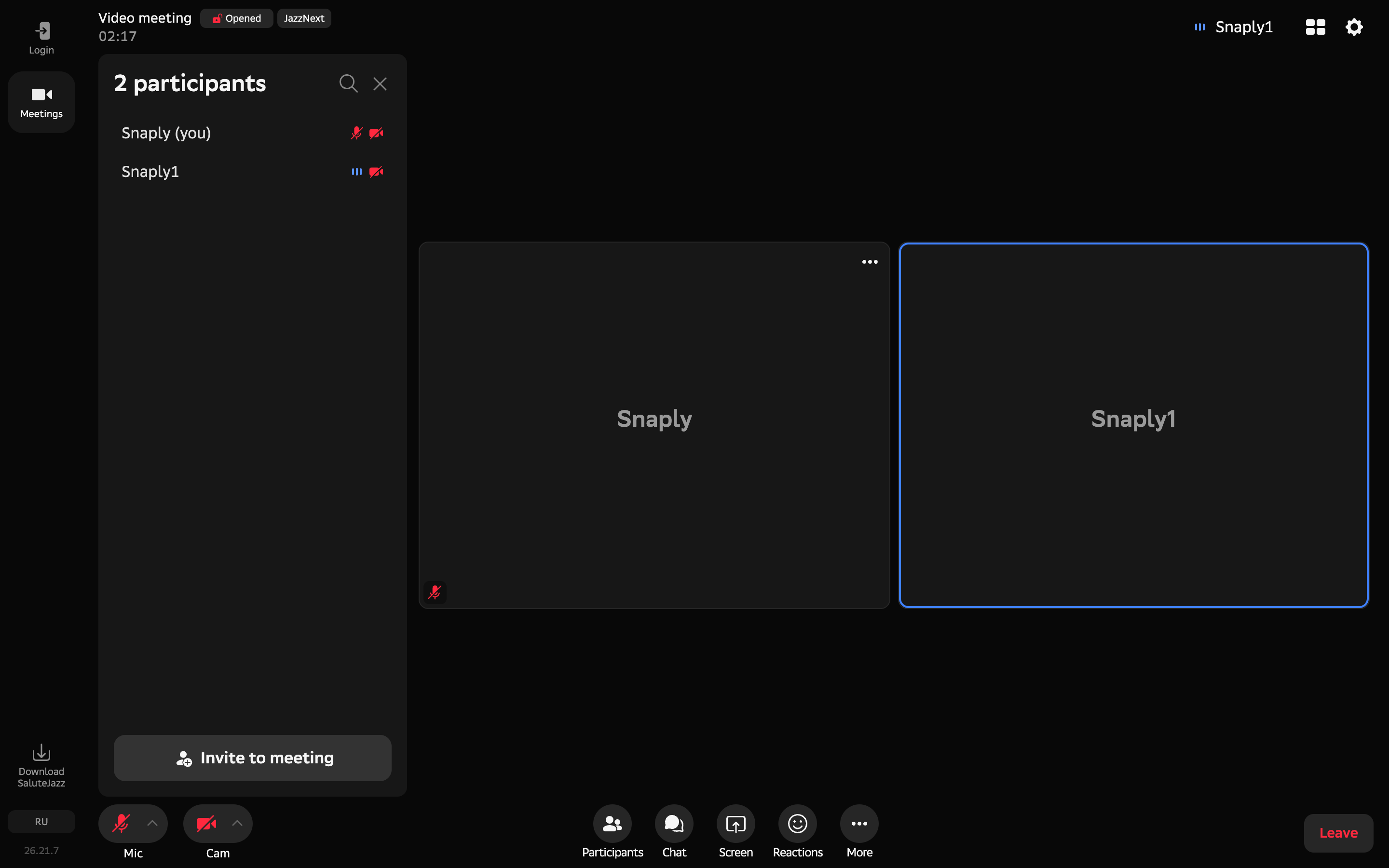Viewport: 1389px width, 868px height.
Task: Click the muted mic icon for Snaply (you)
Action: tap(356, 133)
